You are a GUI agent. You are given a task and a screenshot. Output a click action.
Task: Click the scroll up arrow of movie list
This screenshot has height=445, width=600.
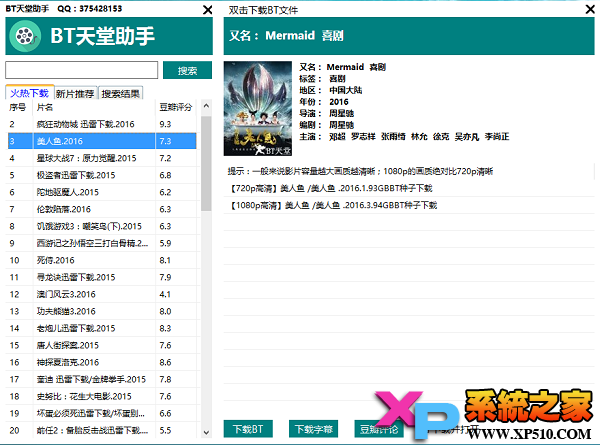click(206, 106)
